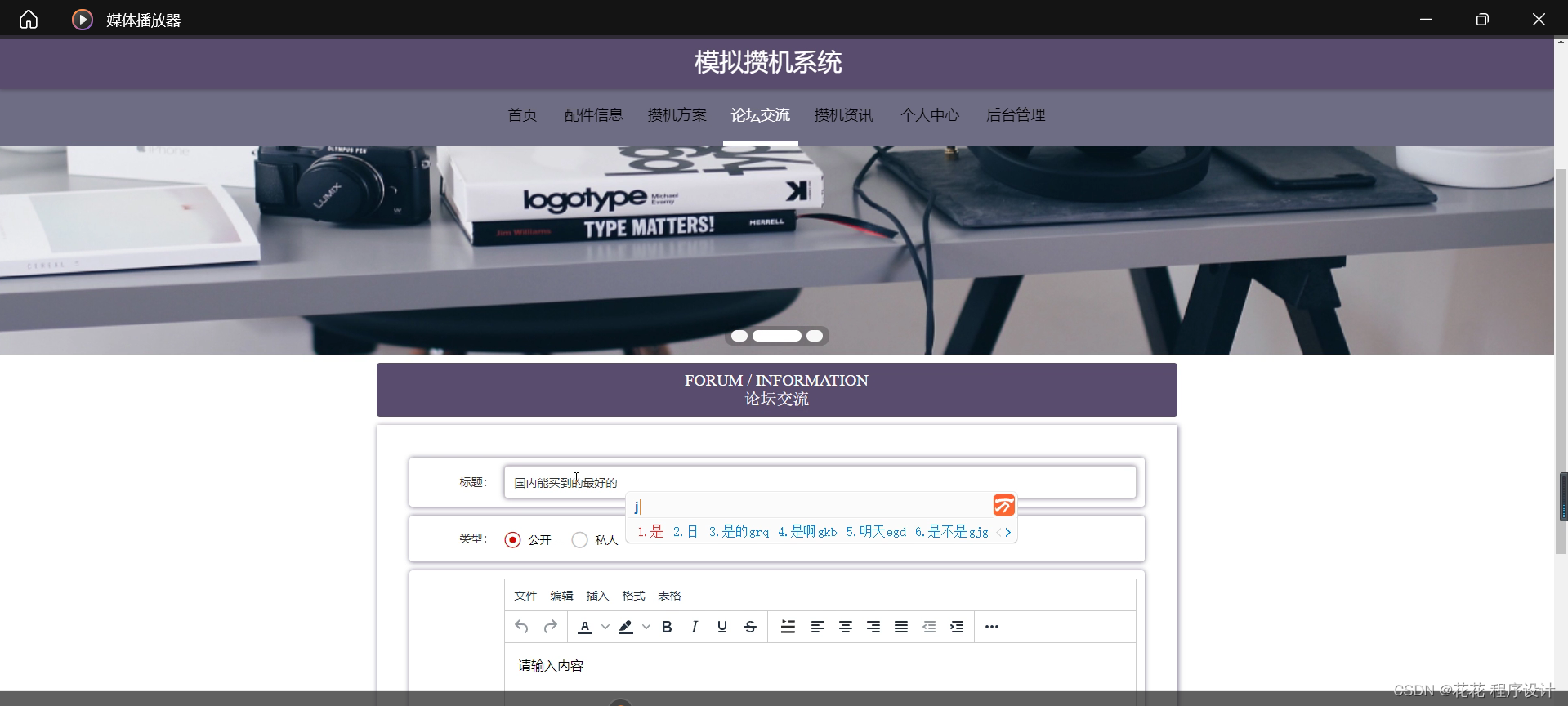Viewport: 1568px width, 706px height.
Task: Open the highlight color dropdown arrow
Action: (x=646, y=627)
